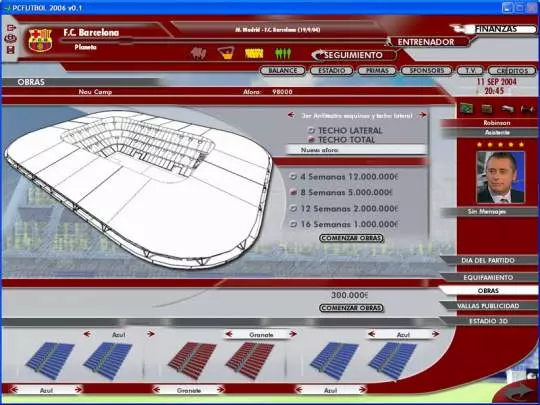The image size is (540, 405).
Task: Click the M. Madrid - F.C. Barcelona match text
Action: pyautogui.click(x=278, y=30)
